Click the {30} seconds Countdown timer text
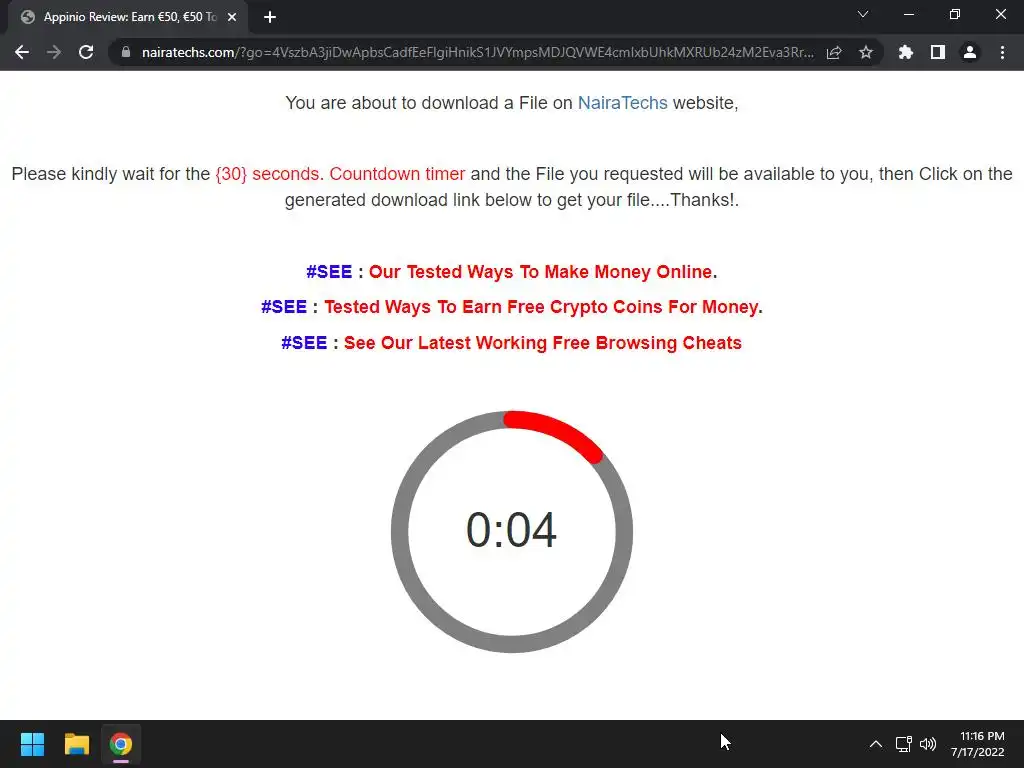The image size is (1024, 768). click(x=340, y=174)
